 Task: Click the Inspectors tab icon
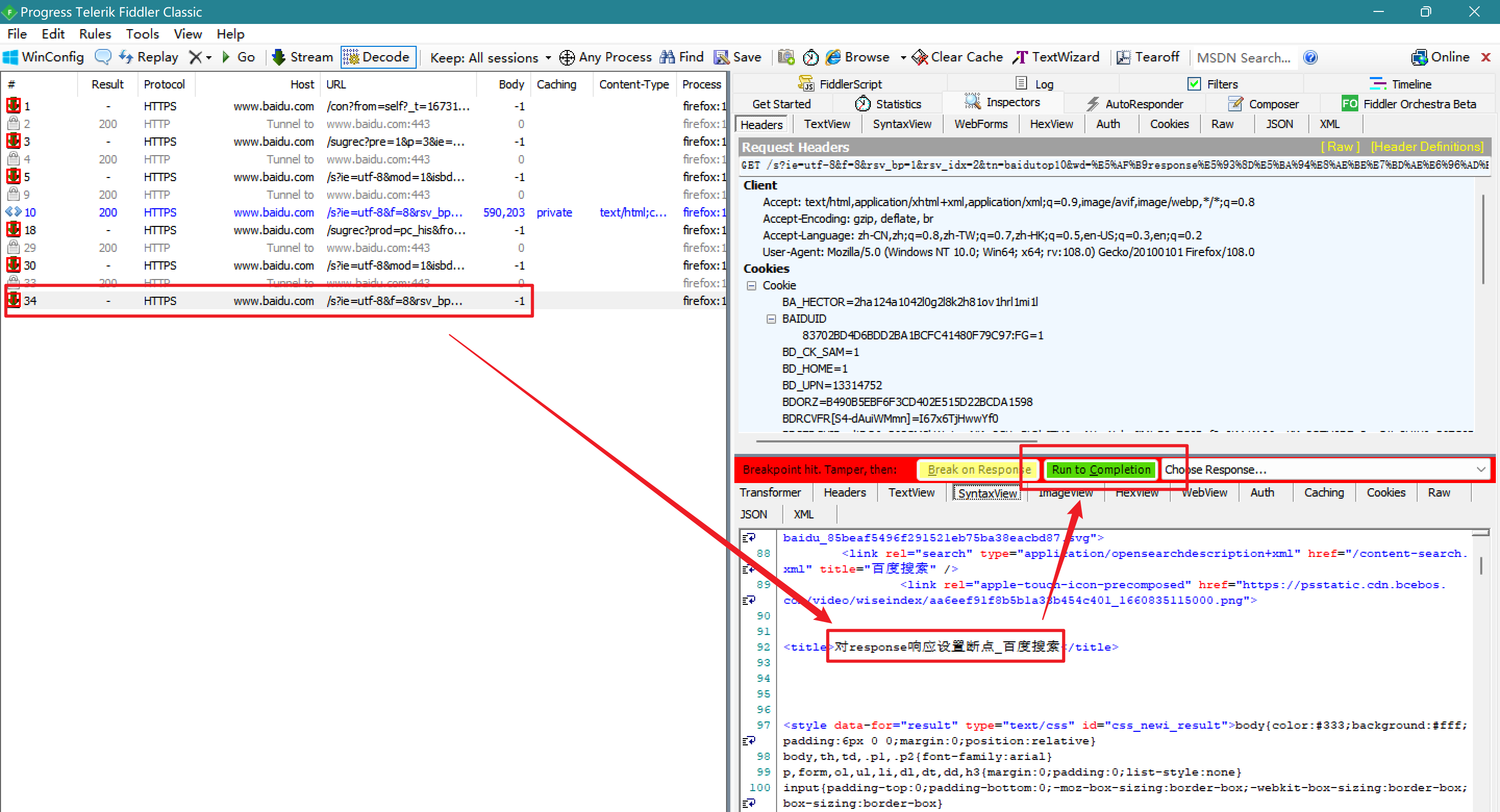972,102
